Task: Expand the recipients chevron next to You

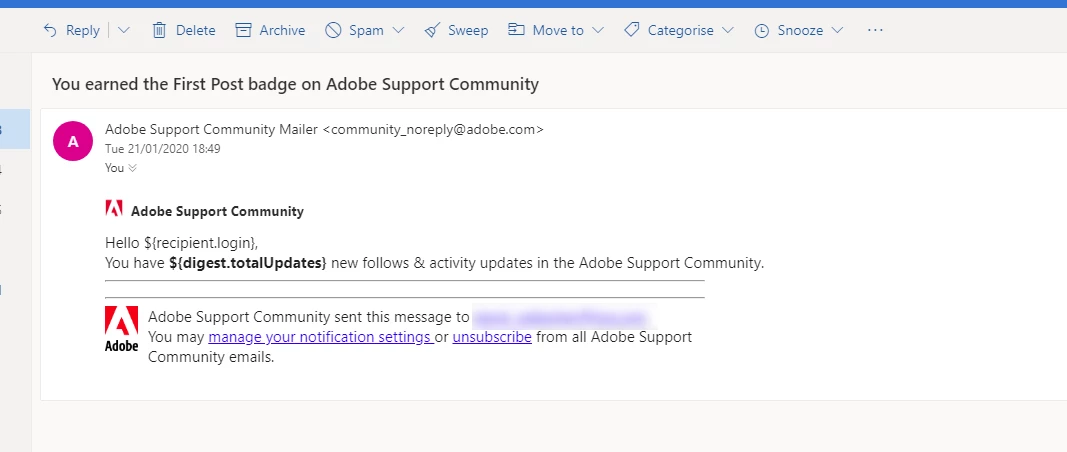Action: (x=133, y=168)
